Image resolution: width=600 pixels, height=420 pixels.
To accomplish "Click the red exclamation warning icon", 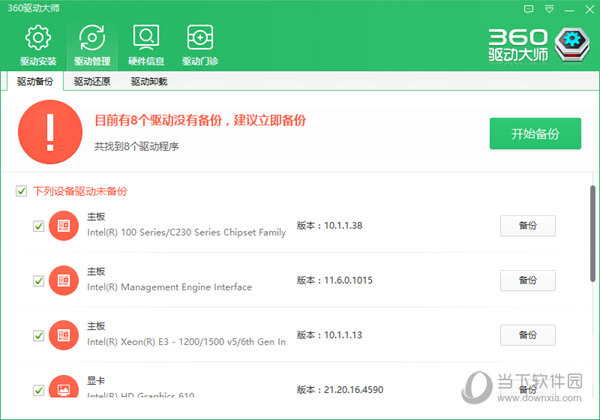I will pyautogui.click(x=50, y=132).
